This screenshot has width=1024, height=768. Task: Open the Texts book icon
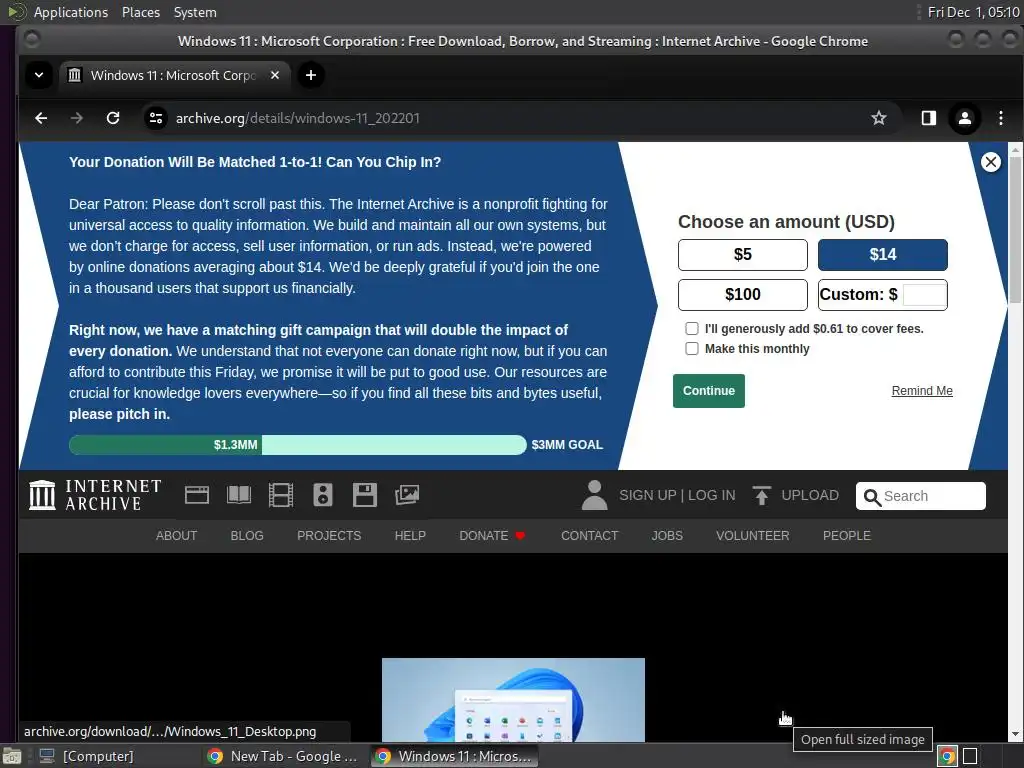238,495
